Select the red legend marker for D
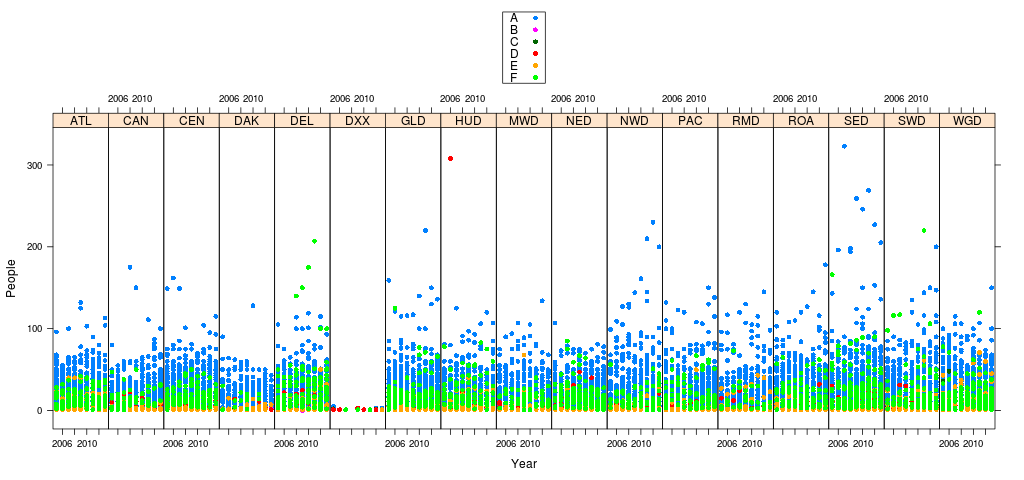Screen dimensions: 1024x480 point(536,53)
